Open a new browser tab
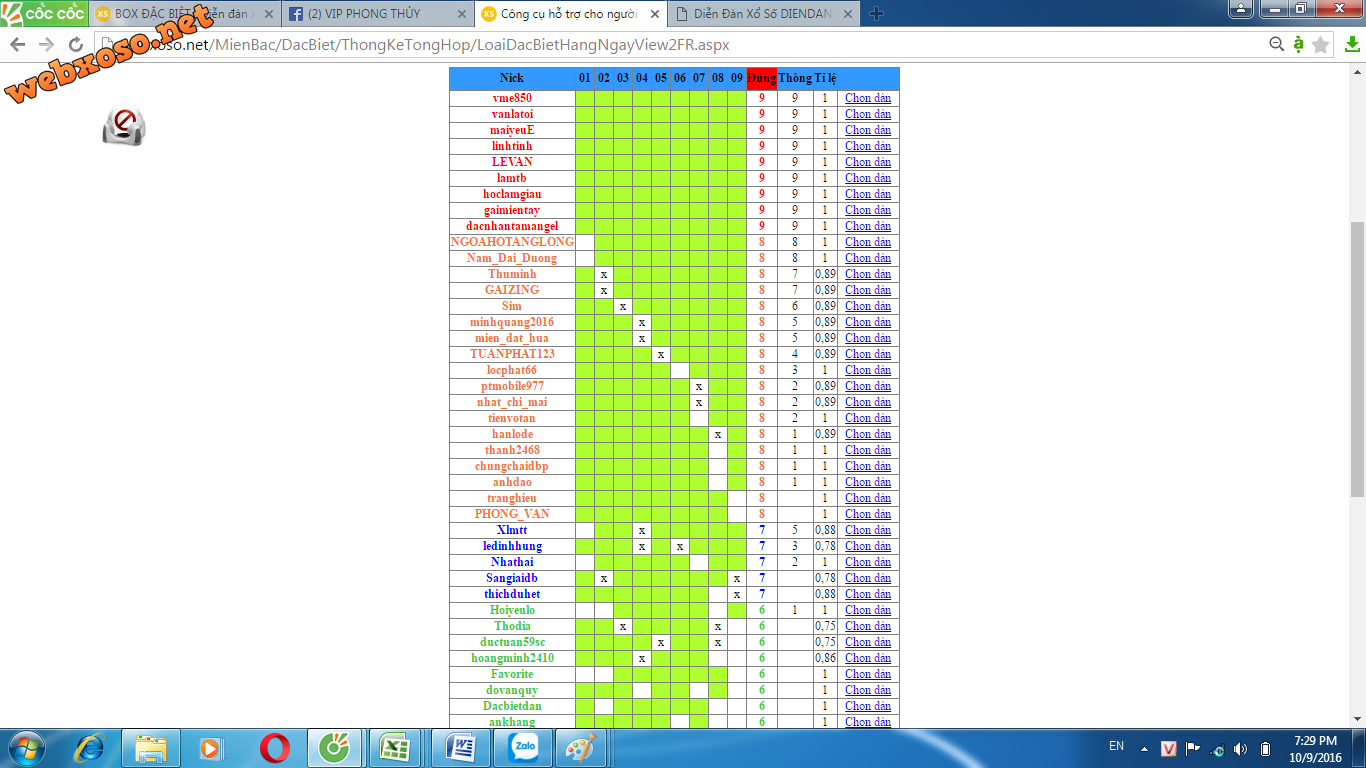Image resolution: width=1366 pixels, height=768 pixels. (876, 14)
